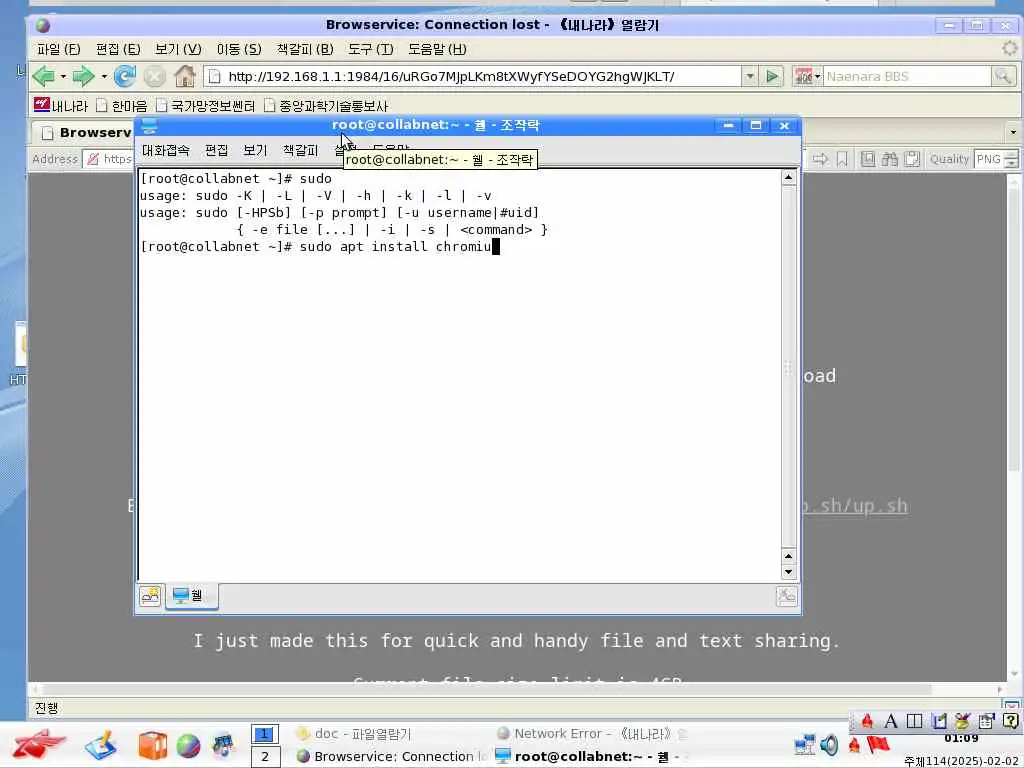Screen dimensions: 1024x768
Task: Open the terminal 대화접속 menu
Action: [x=165, y=150]
